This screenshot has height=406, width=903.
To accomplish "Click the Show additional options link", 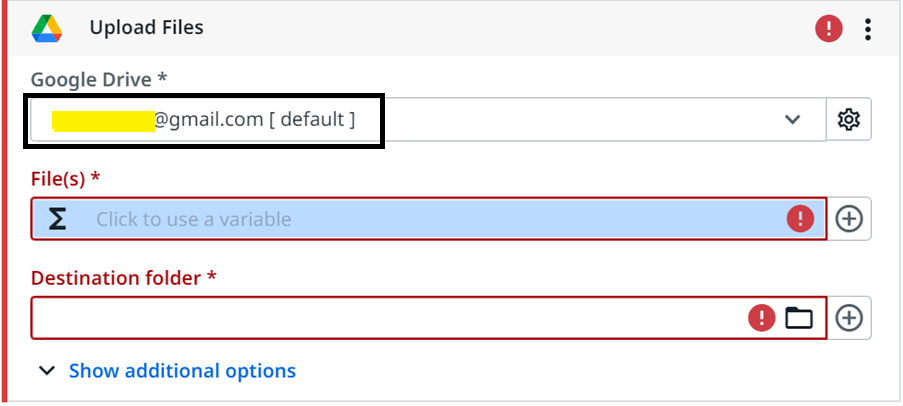I will point(183,370).
